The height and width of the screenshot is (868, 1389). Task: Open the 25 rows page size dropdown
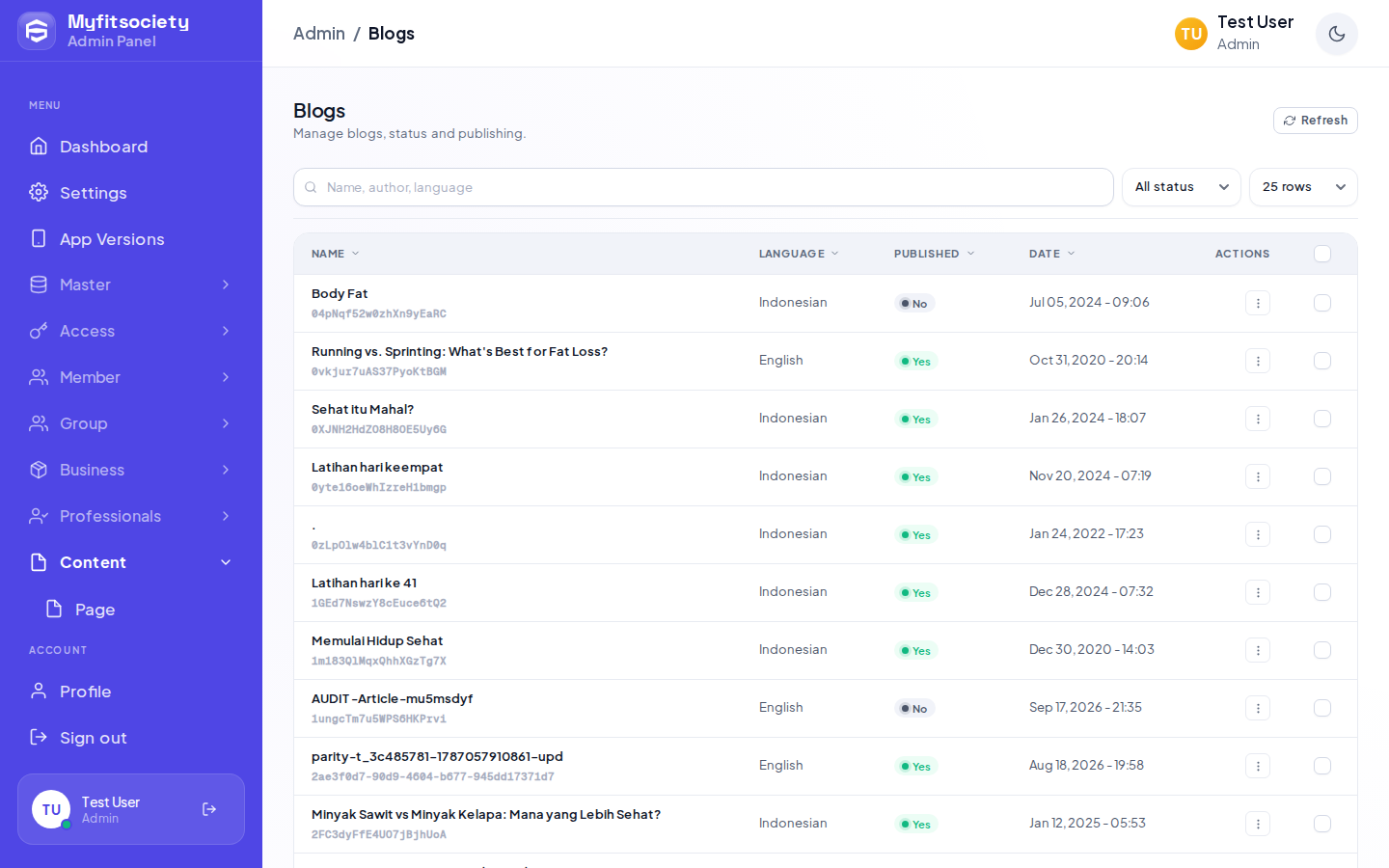1303,187
